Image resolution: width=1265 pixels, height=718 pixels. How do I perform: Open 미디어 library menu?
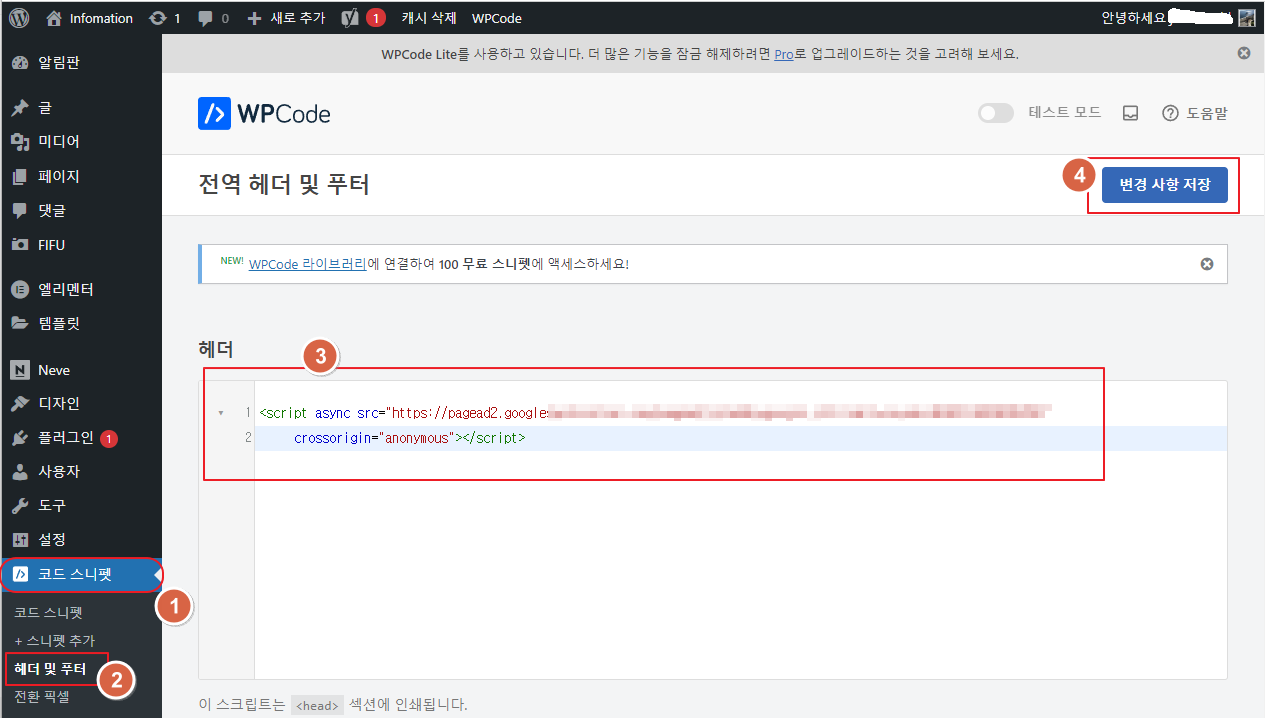point(80,141)
